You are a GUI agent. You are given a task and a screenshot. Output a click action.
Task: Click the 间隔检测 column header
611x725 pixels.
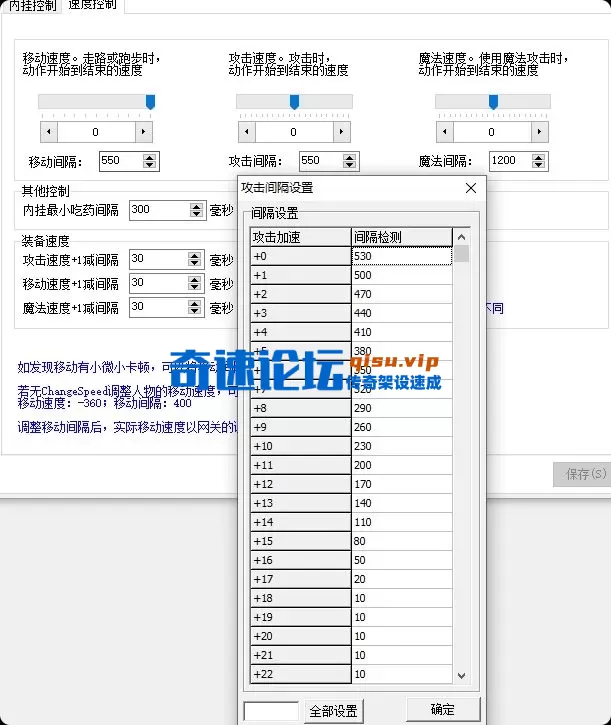[x=401, y=237]
